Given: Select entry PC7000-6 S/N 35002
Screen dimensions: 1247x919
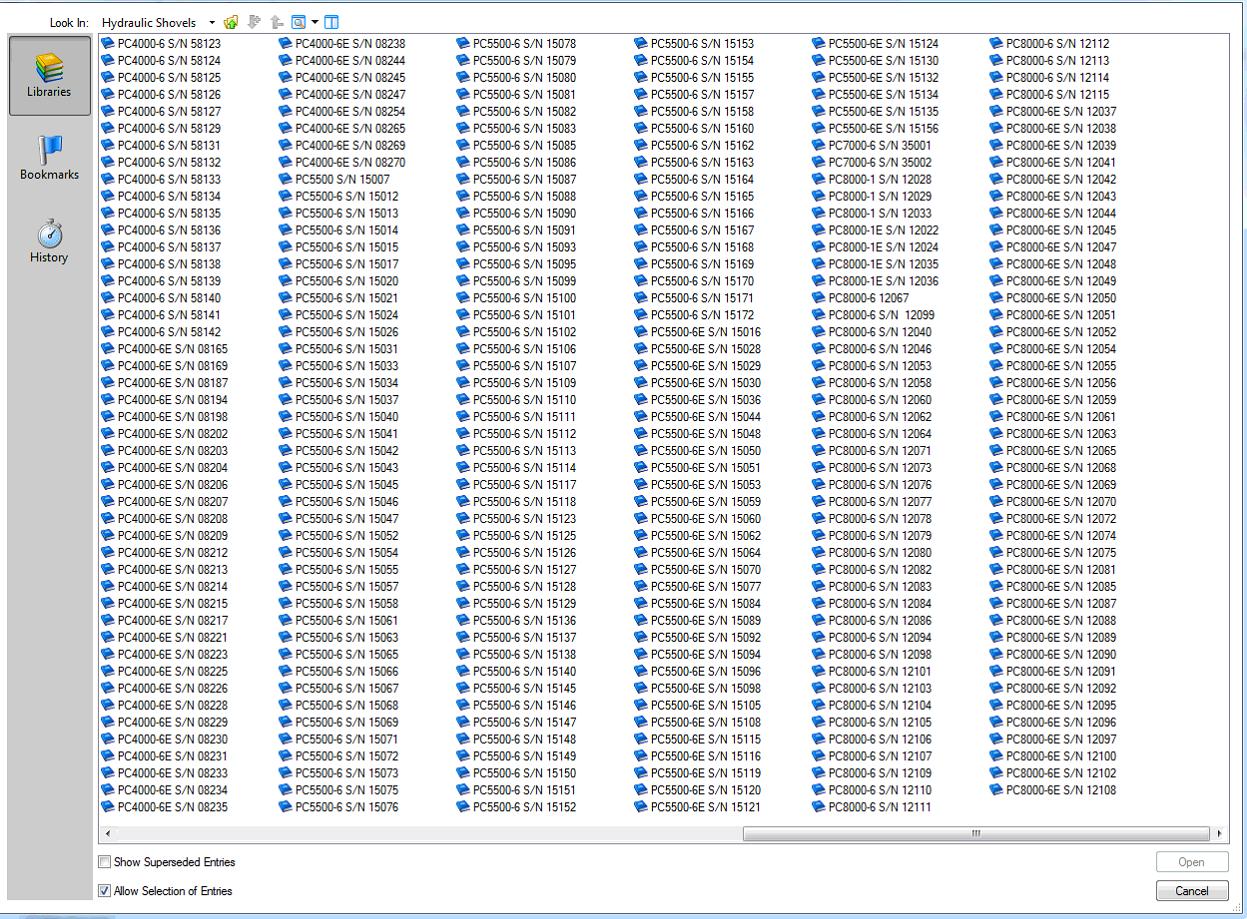Looking at the screenshot, I should (x=879, y=163).
